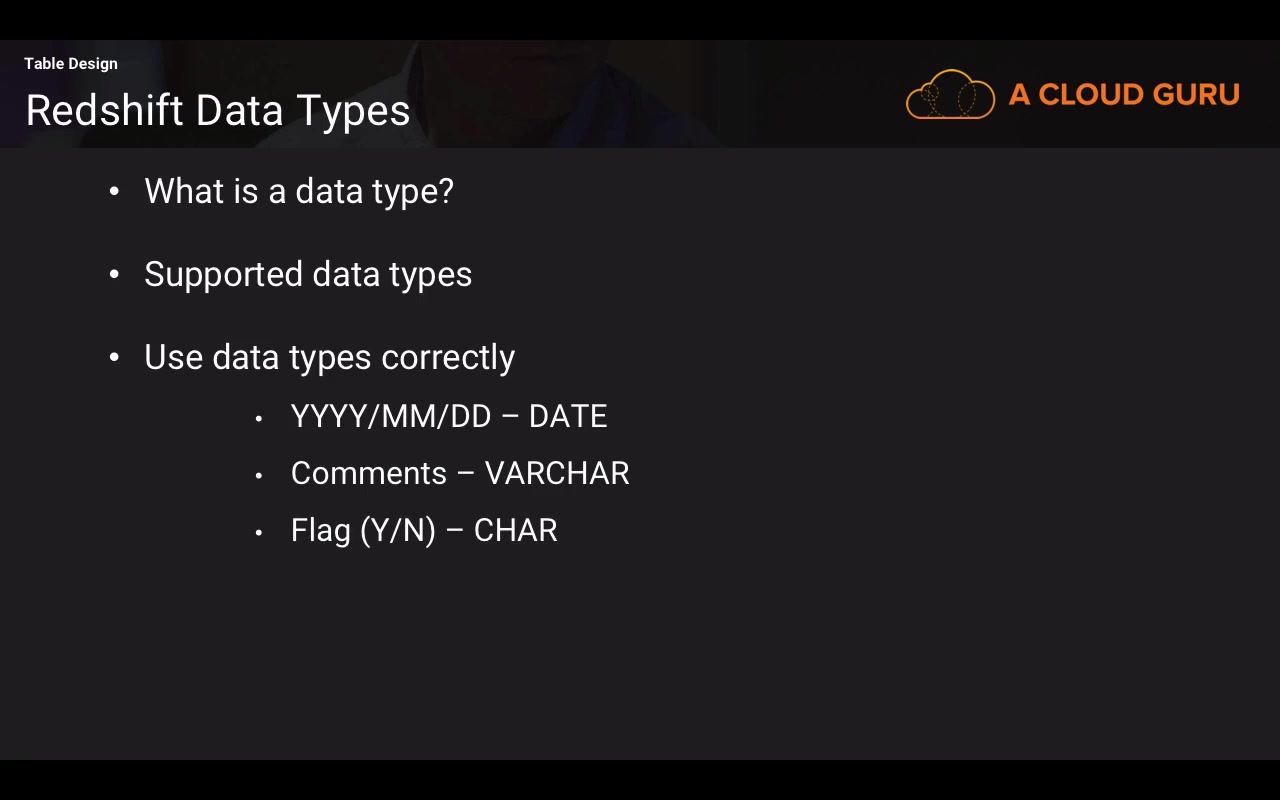This screenshot has height=800, width=1280.
Task: Click the word 'DATE' in the sub-bullets
Action: (568, 416)
